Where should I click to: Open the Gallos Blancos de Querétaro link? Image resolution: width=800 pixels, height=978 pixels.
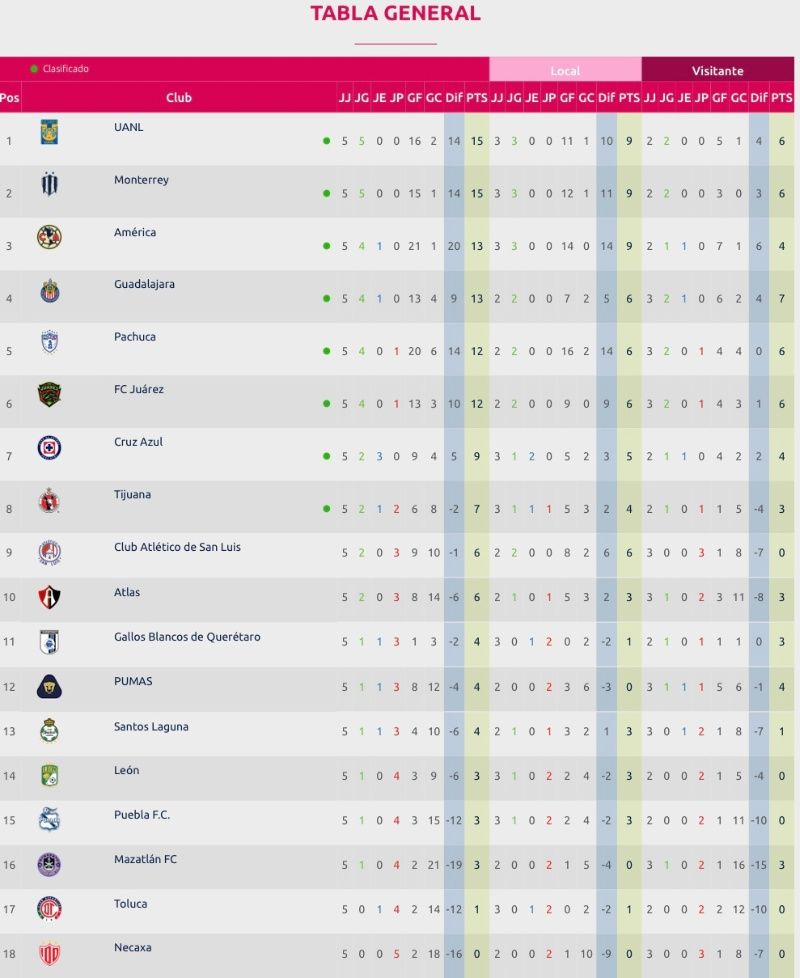[187, 637]
